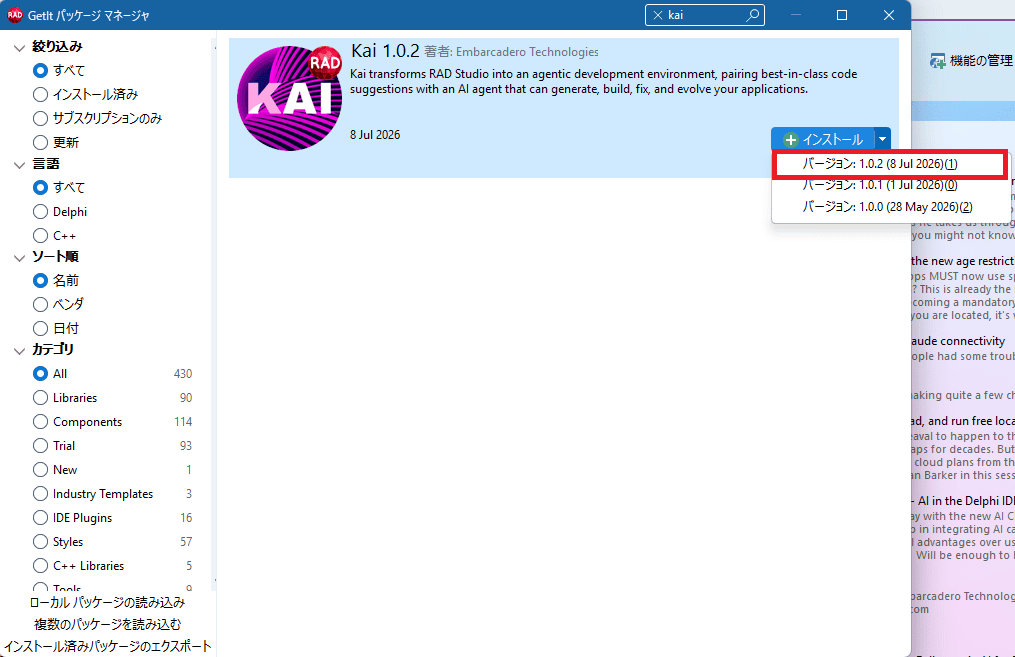Select the New category
This screenshot has height=657, width=1015.
pyautogui.click(x=40, y=469)
